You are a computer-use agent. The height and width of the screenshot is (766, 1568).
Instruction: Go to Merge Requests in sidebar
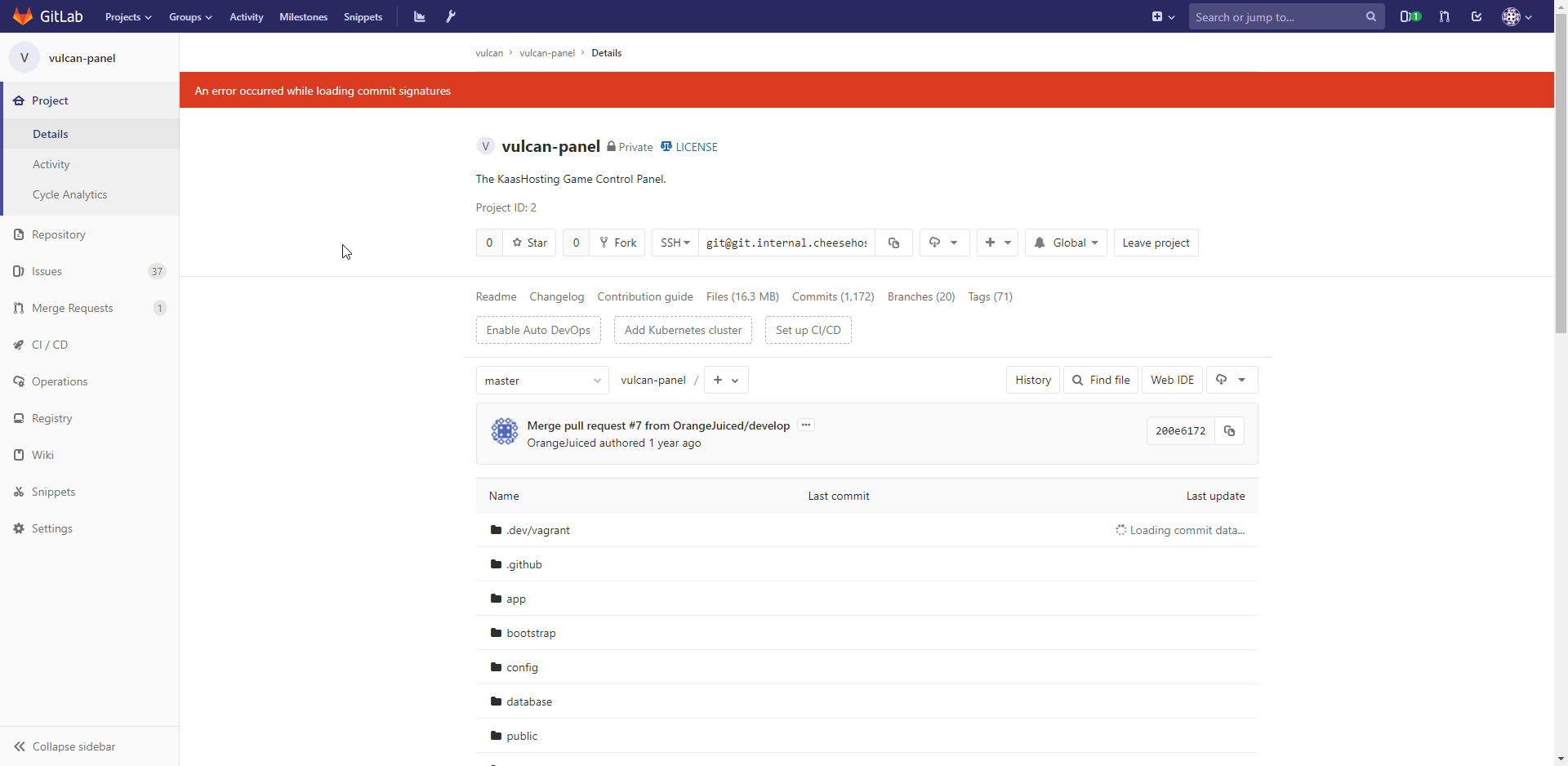point(72,308)
